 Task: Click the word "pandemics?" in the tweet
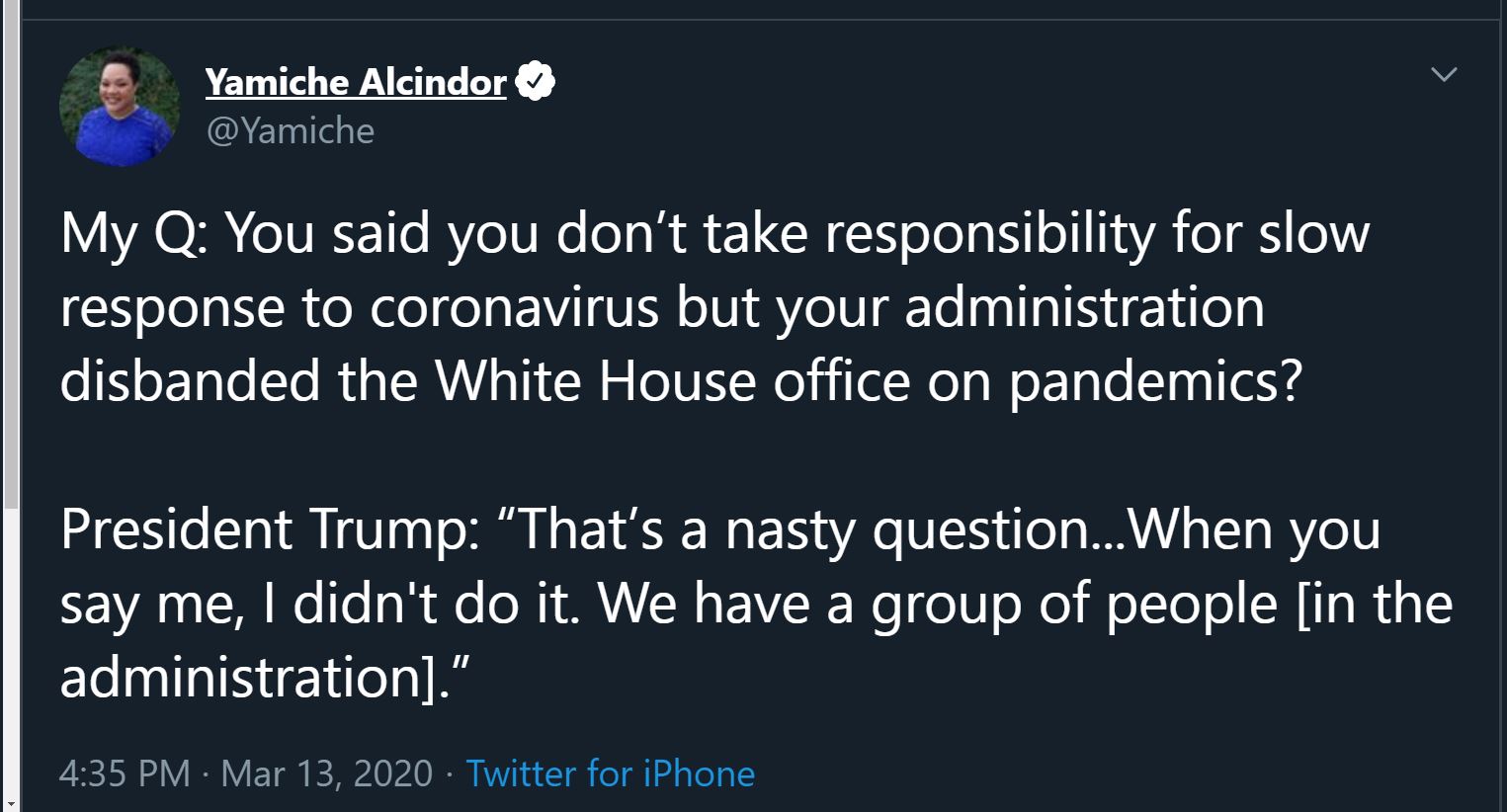pyautogui.click(x=1155, y=383)
